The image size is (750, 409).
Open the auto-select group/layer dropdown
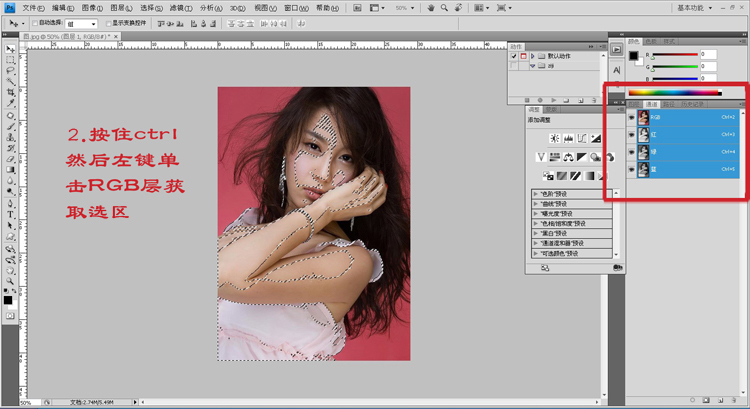pos(80,22)
